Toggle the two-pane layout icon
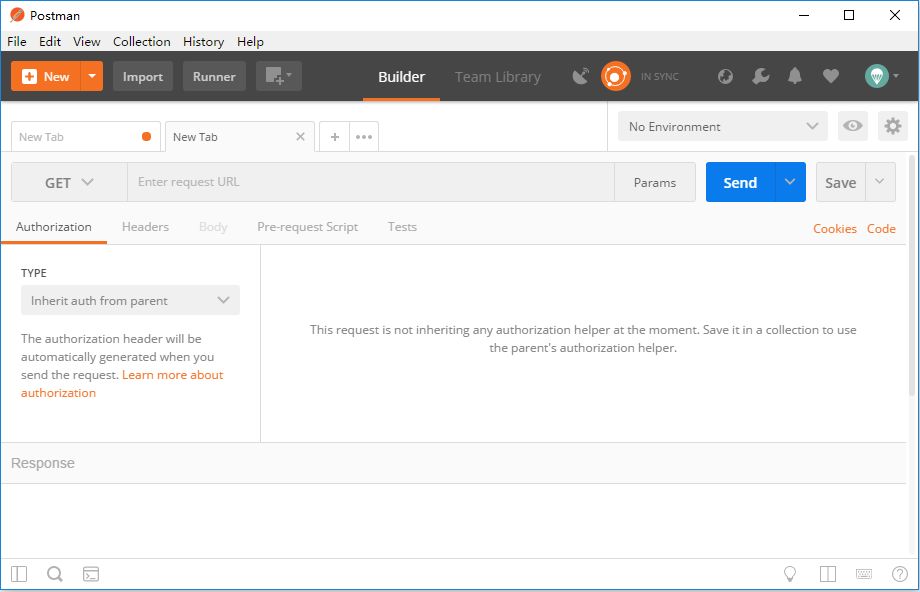The height and width of the screenshot is (592, 920). (x=828, y=574)
